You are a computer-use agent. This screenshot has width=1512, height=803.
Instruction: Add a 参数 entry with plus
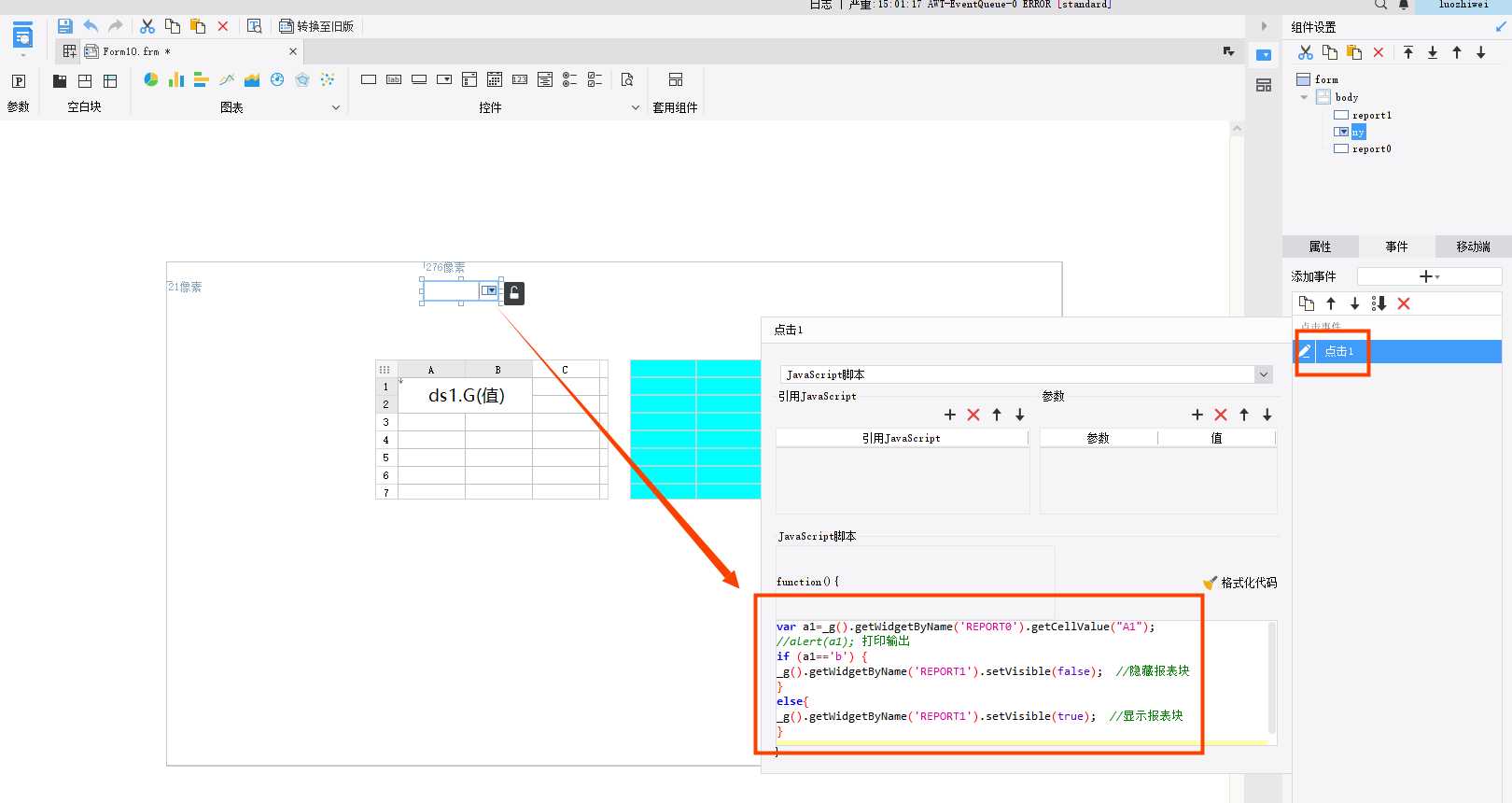tap(1197, 415)
